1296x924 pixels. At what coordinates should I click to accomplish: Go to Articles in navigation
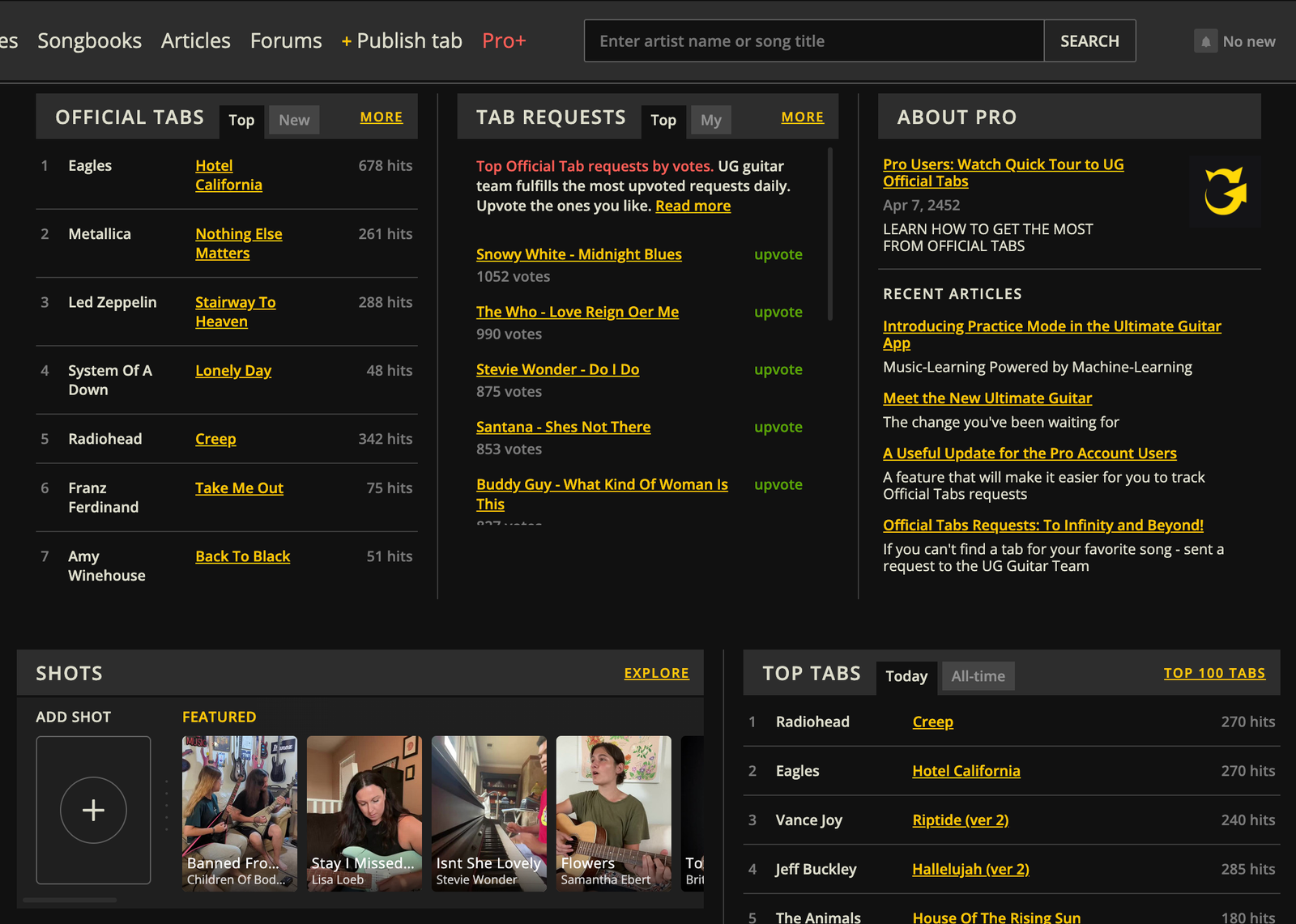click(195, 40)
